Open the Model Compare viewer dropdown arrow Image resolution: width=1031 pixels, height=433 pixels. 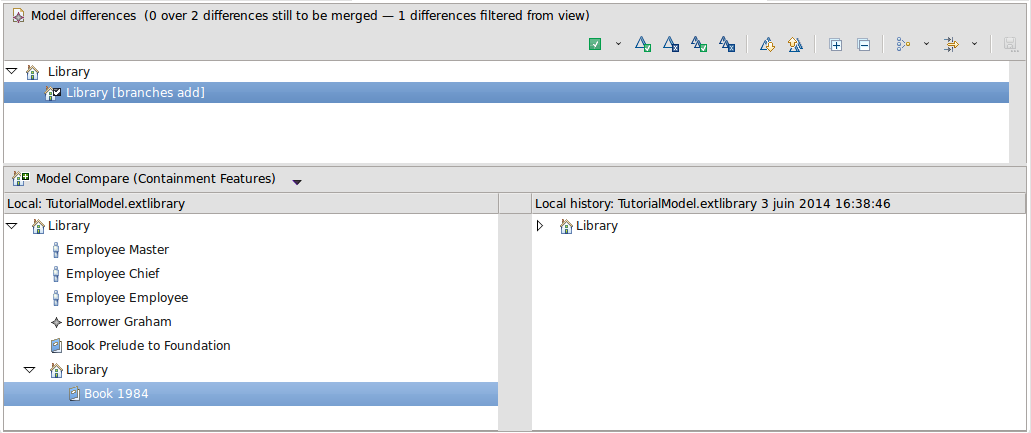click(297, 181)
